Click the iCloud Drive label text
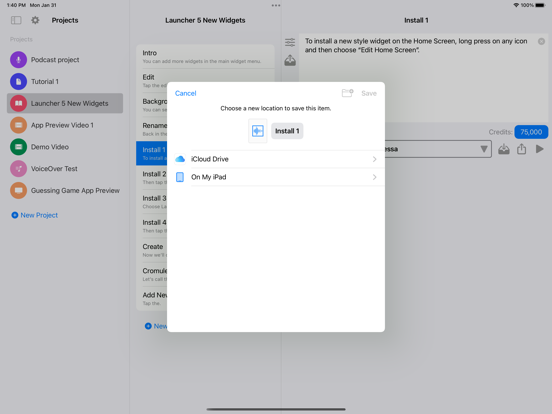The height and width of the screenshot is (414, 552). (x=210, y=159)
